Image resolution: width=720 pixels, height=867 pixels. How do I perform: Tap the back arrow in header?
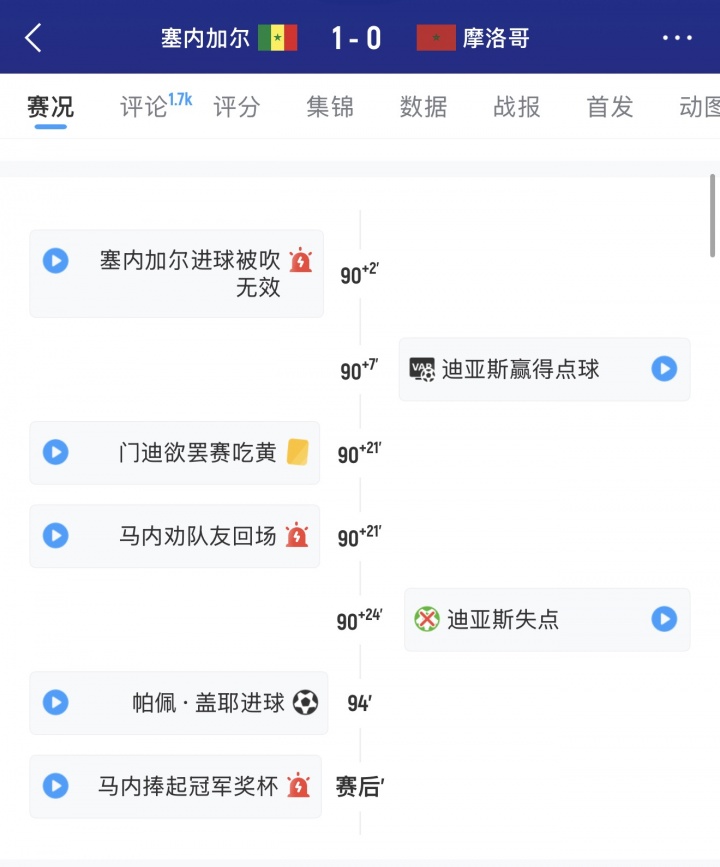[34, 38]
